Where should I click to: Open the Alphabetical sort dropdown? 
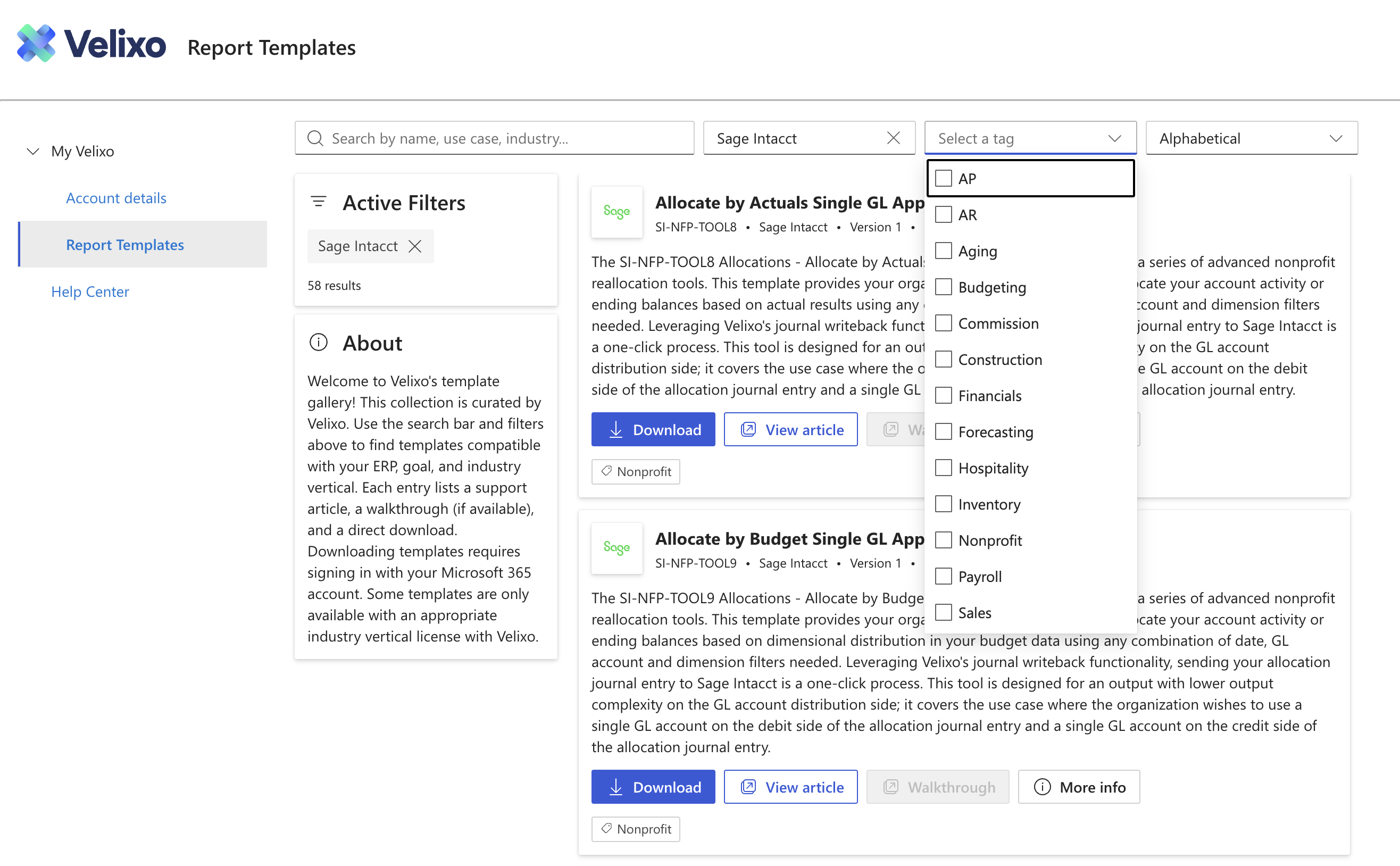[1252, 138]
